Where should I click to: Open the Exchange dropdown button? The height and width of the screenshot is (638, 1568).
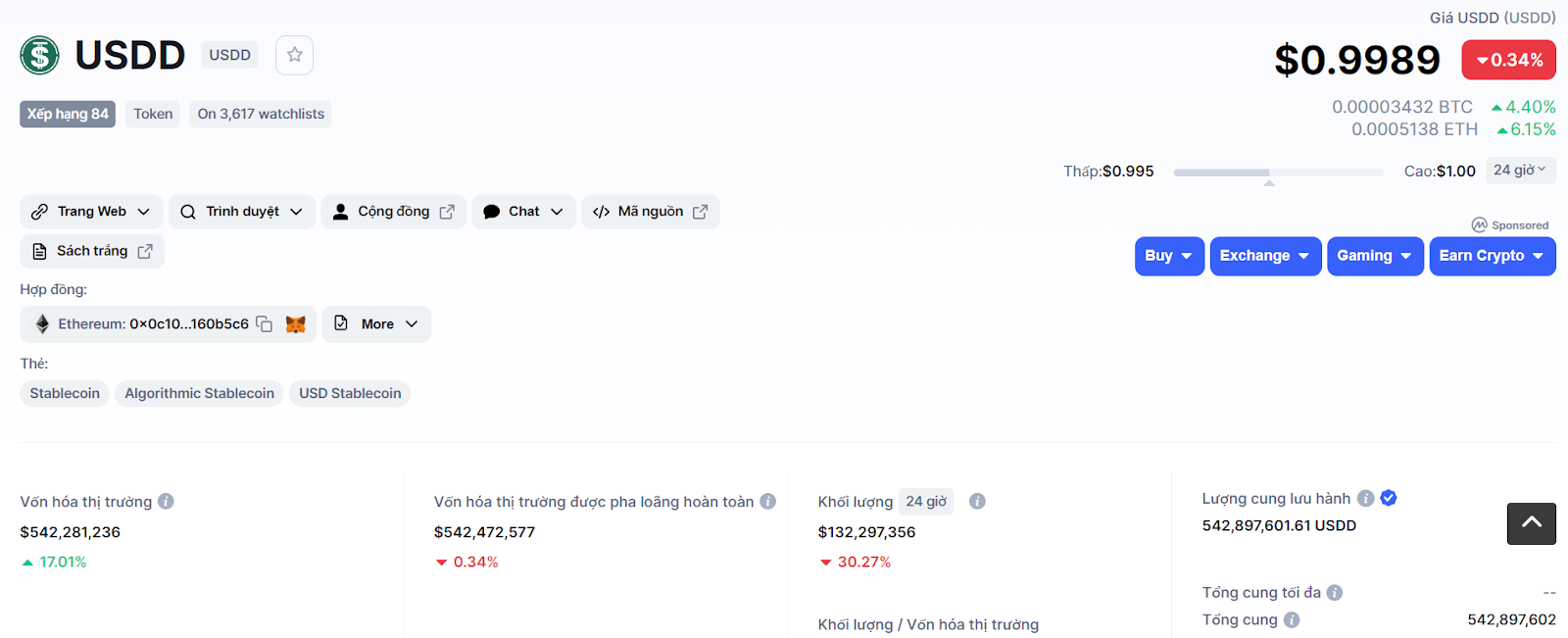pyautogui.click(x=1265, y=256)
